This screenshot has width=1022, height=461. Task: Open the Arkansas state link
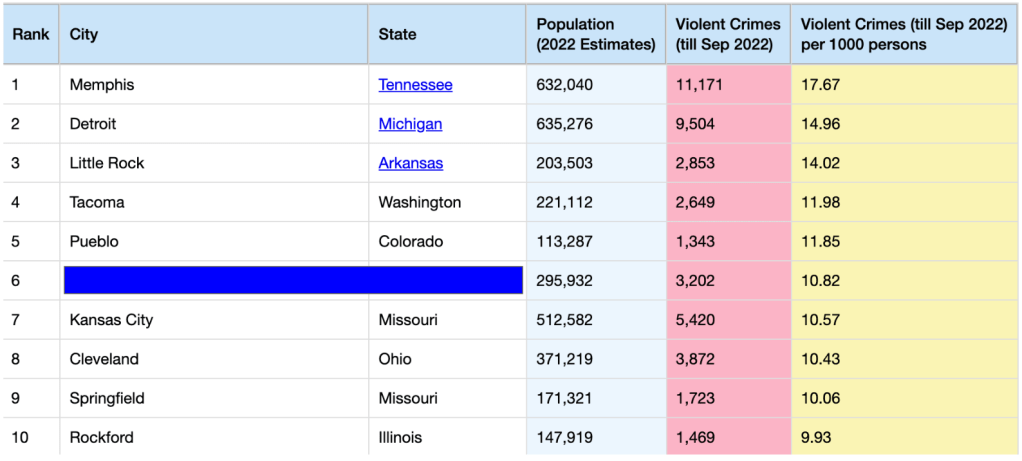410,163
